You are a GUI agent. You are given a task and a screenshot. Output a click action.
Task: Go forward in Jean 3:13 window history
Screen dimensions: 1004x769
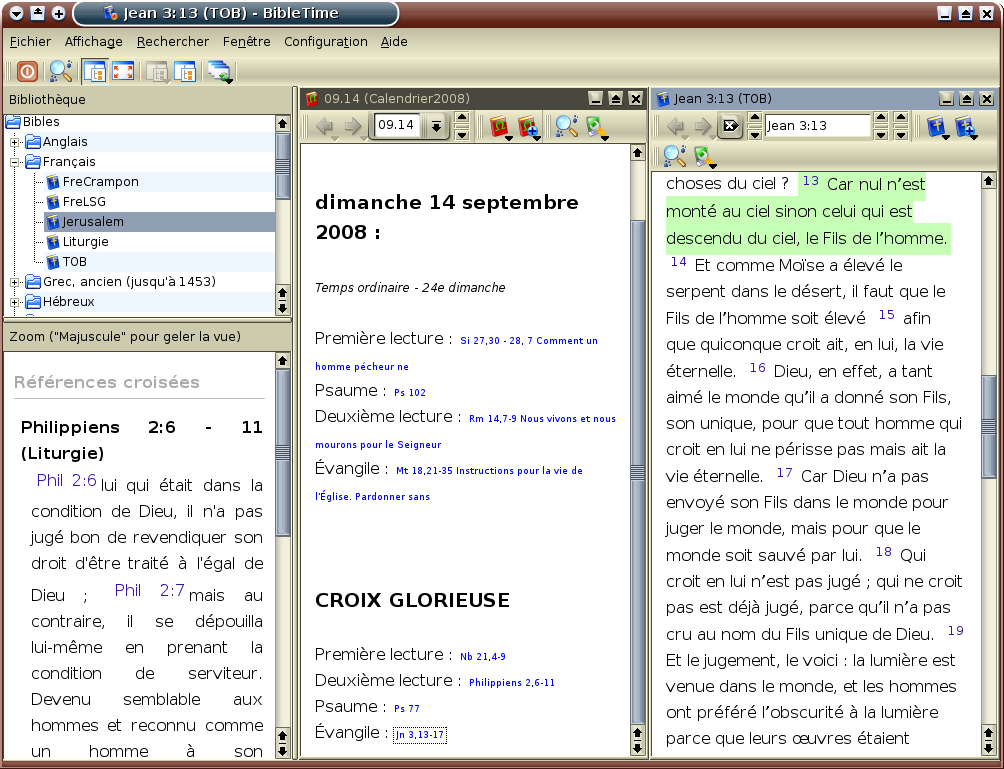(x=703, y=126)
